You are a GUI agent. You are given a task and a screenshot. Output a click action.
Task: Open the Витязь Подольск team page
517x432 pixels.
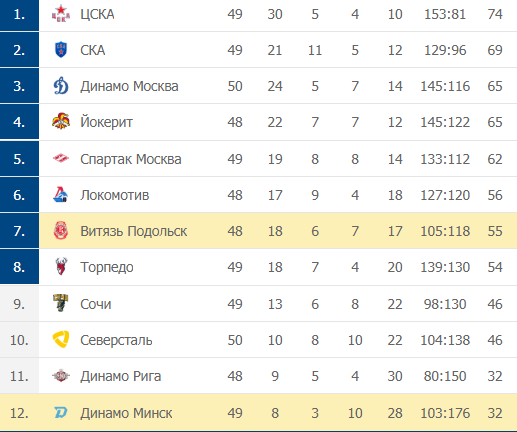tap(134, 231)
